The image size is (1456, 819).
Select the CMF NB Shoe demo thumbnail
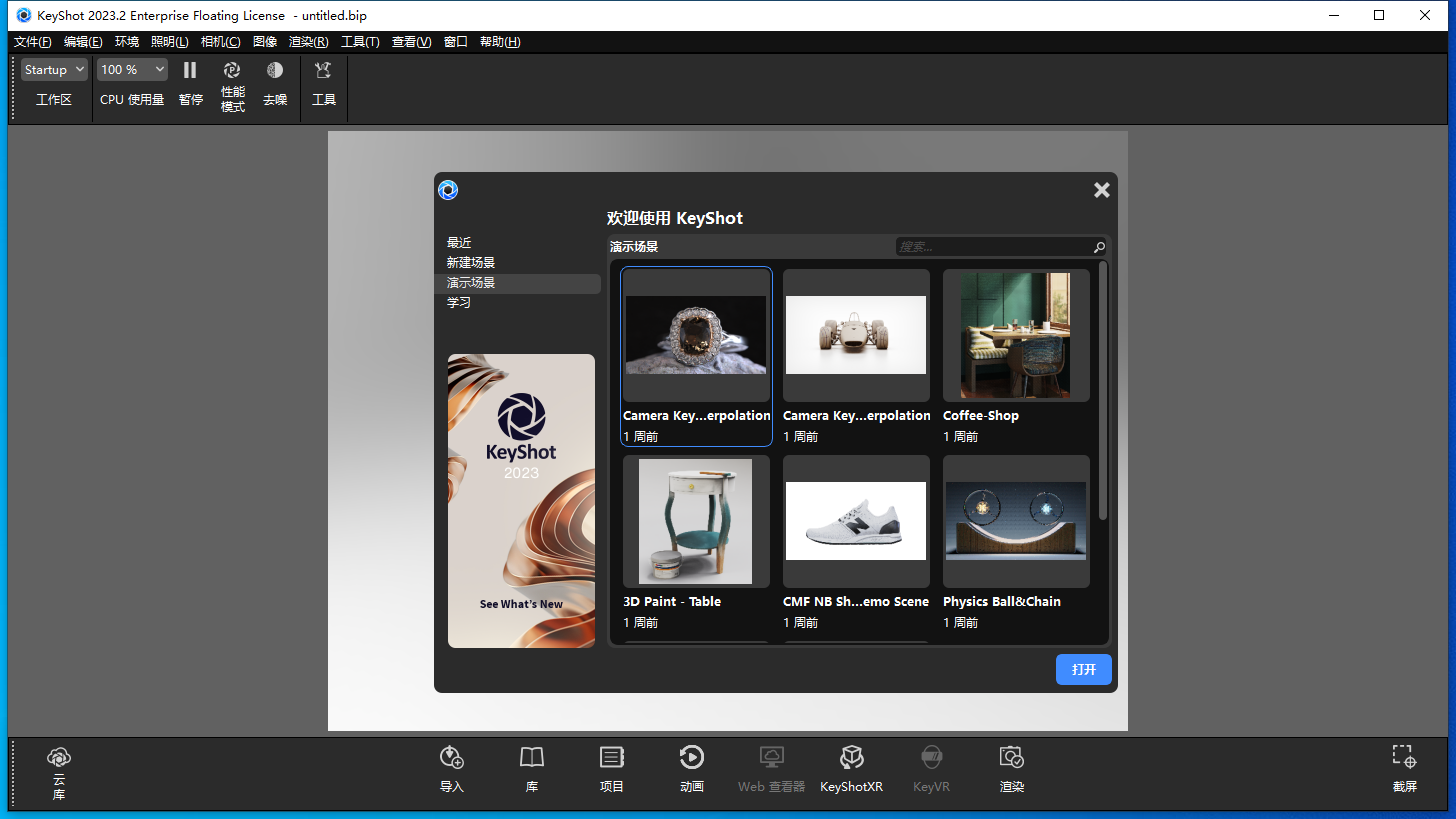[x=856, y=521]
